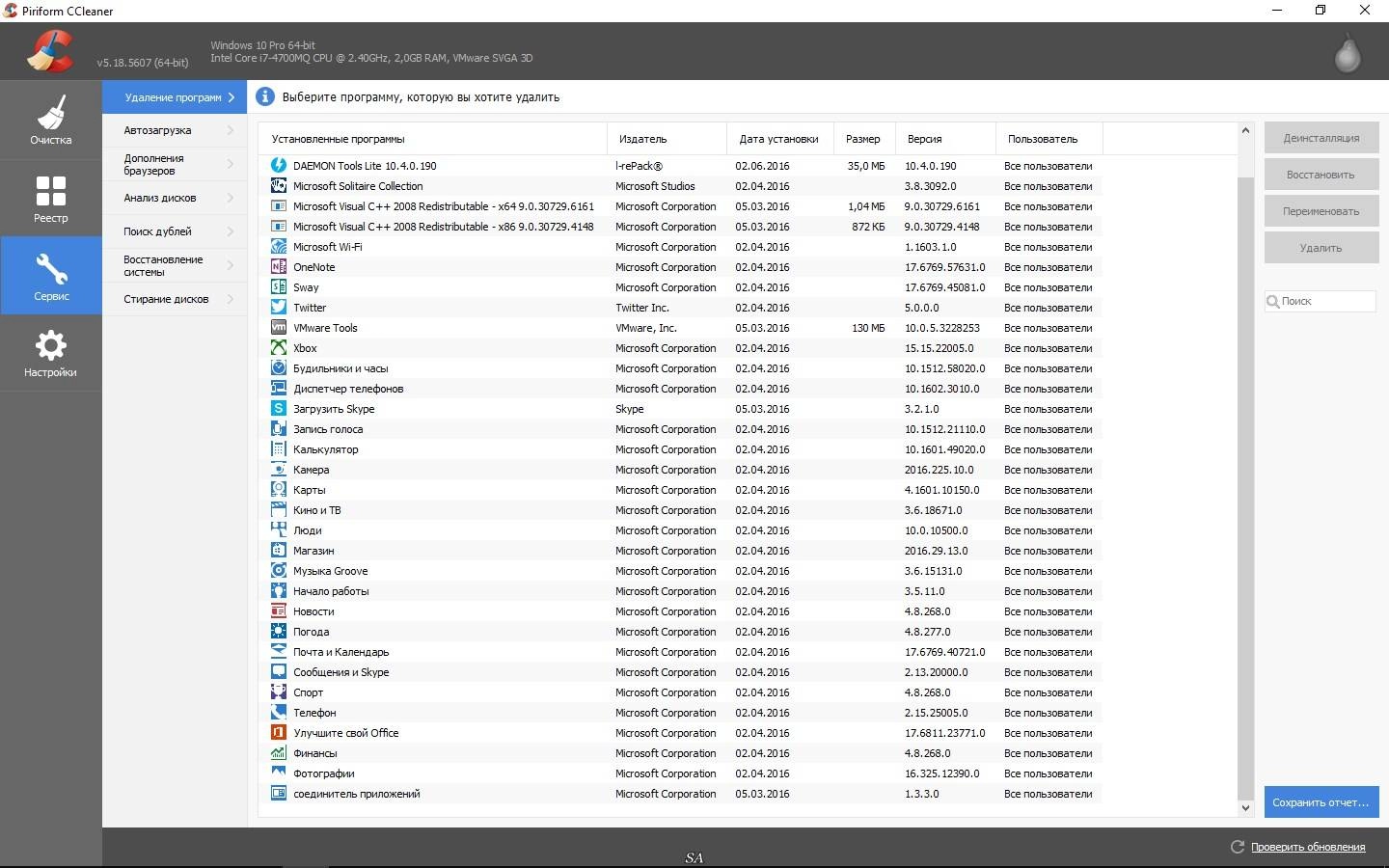The width and height of the screenshot is (1389, 868).
Task: Open the Очистка cleaner section
Action: click(x=50, y=120)
